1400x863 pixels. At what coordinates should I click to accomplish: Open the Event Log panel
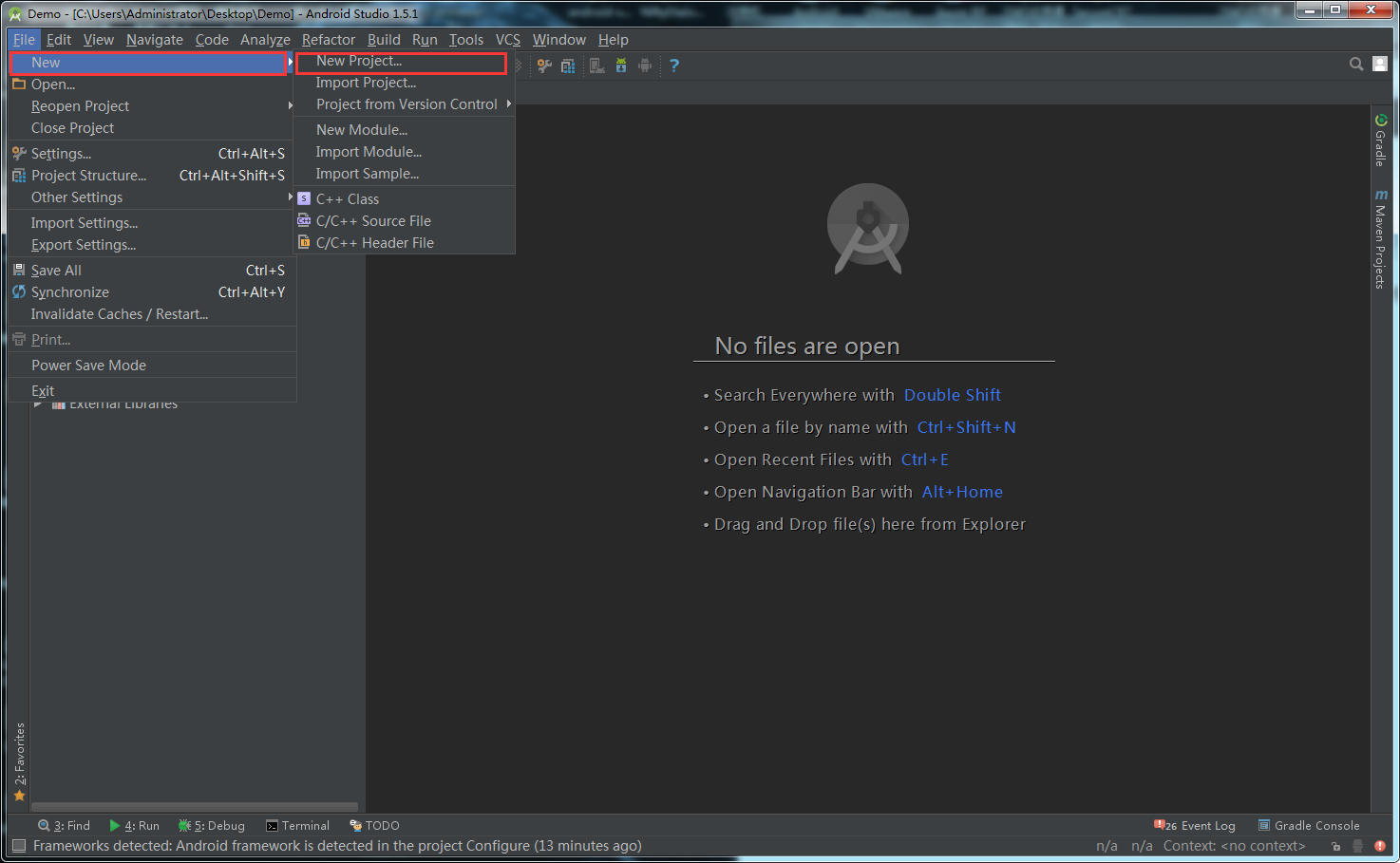(x=1196, y=826)
